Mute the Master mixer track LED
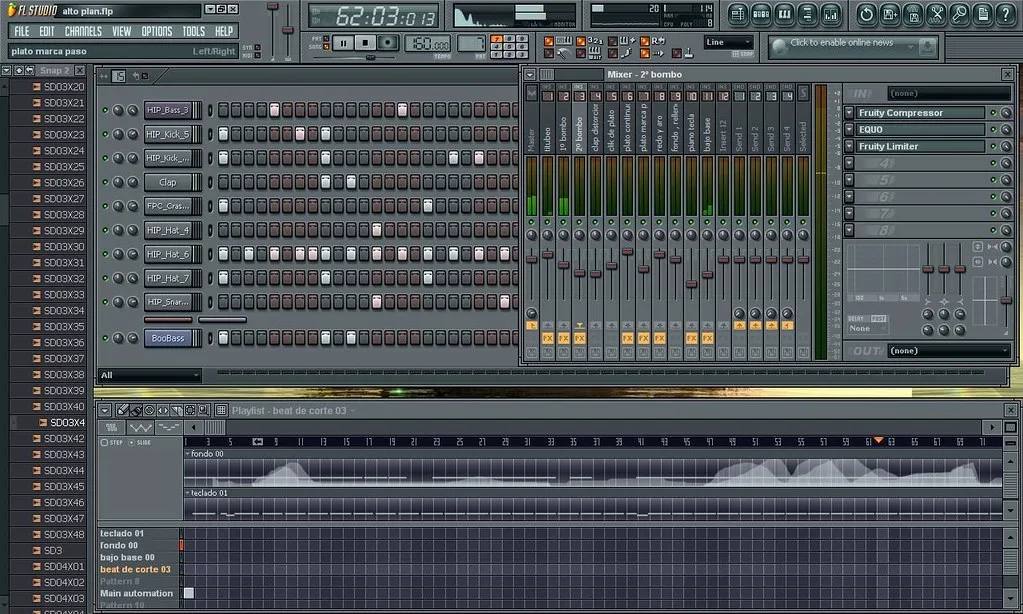Screen dimensions: 1023x614 [532, 223]
